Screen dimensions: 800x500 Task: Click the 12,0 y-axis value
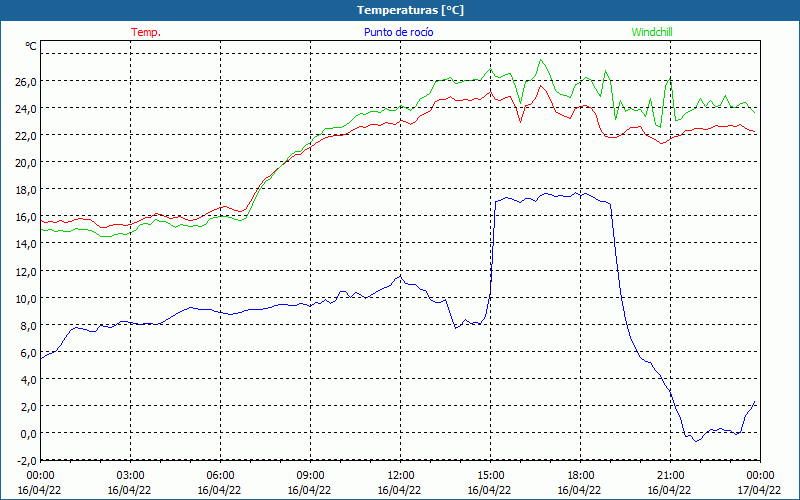tap(27, 271)
